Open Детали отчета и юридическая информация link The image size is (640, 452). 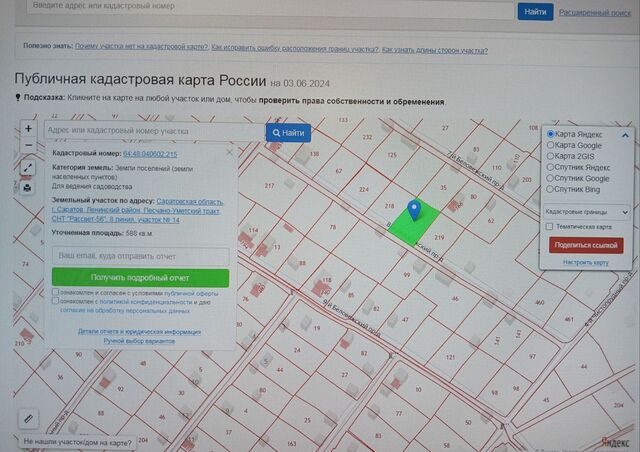139,332
